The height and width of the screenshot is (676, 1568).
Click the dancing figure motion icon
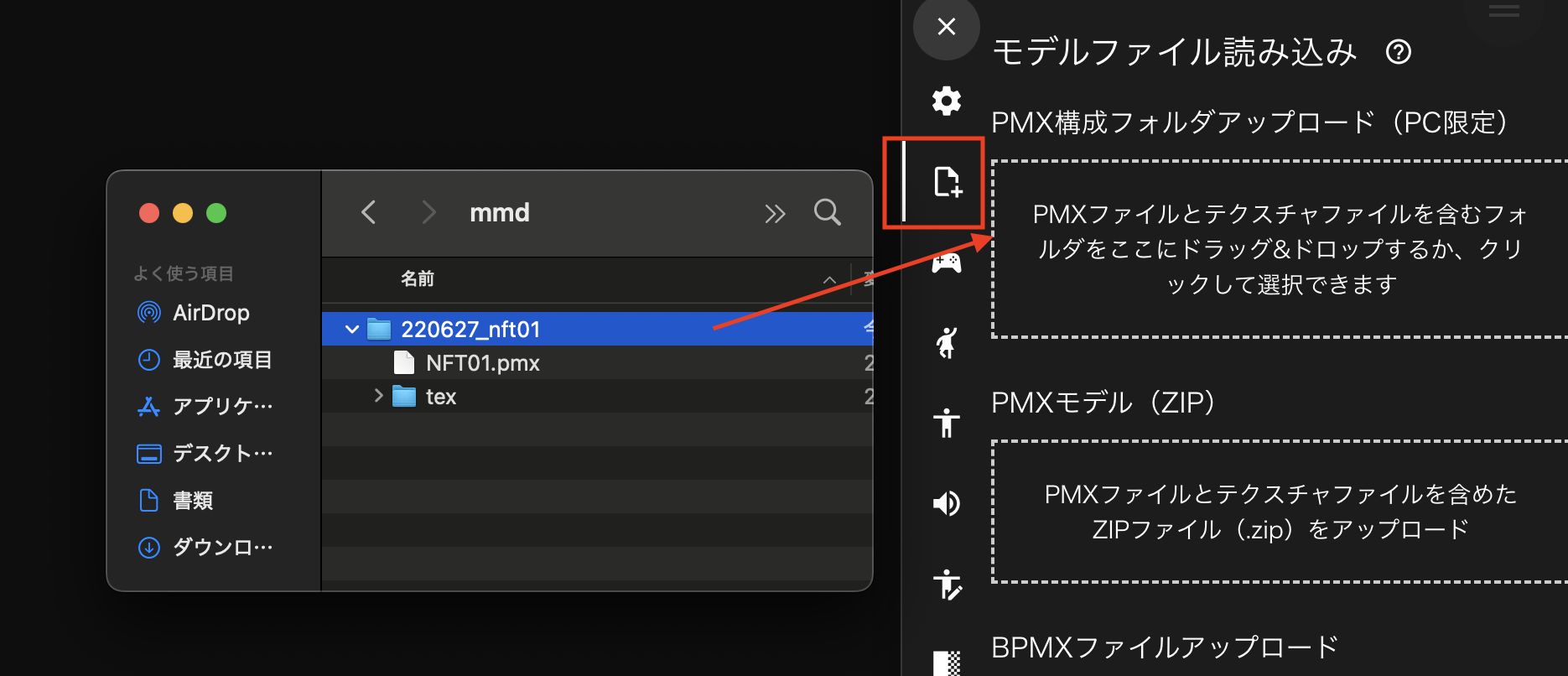click(x=947, y=342)
